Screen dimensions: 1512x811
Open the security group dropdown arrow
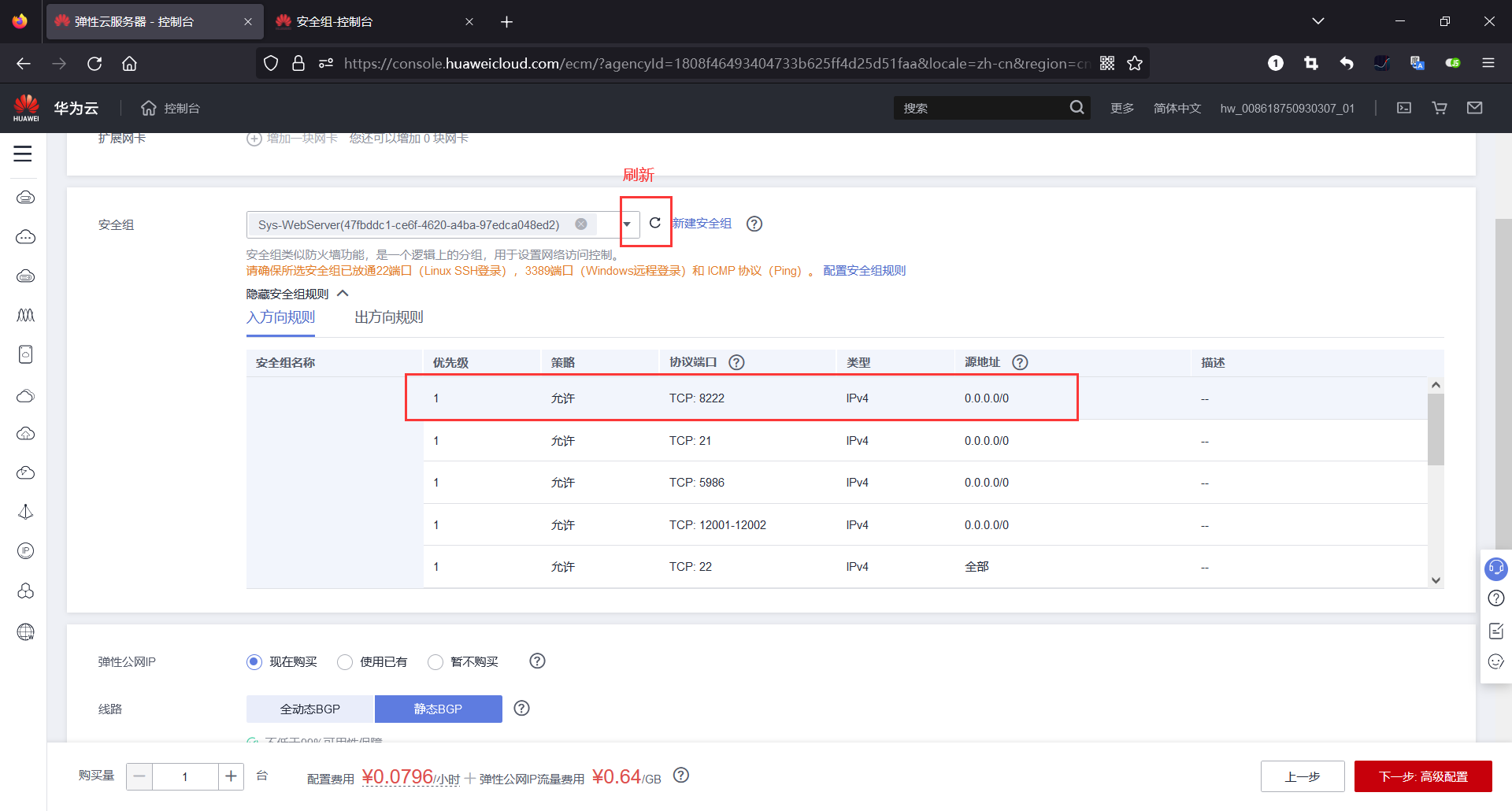click(x=627, y=224)
